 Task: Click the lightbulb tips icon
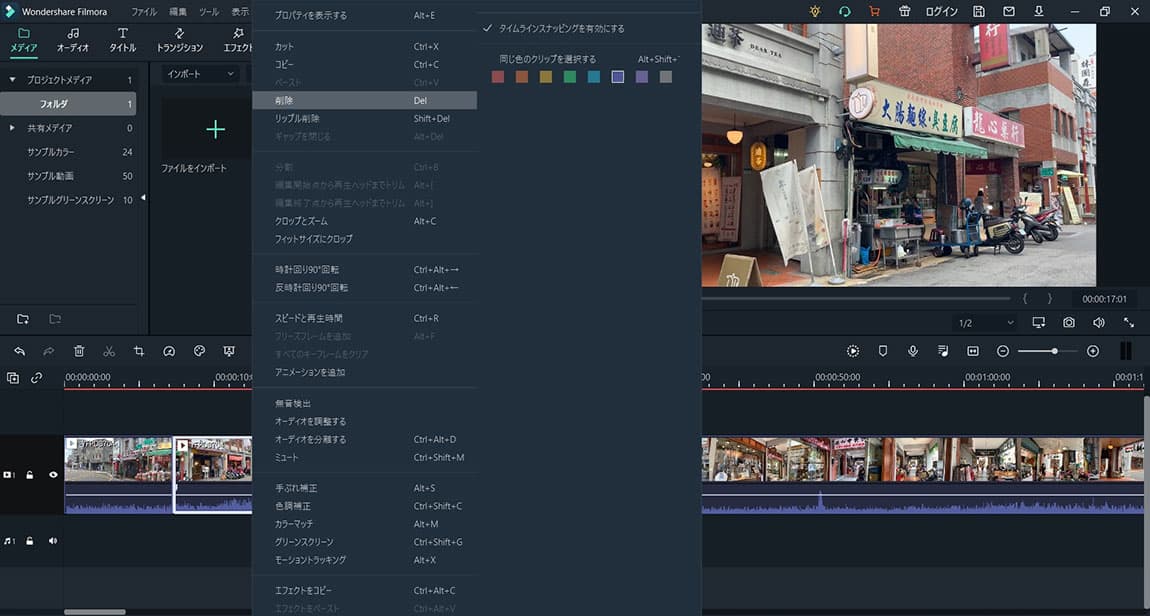815,12
